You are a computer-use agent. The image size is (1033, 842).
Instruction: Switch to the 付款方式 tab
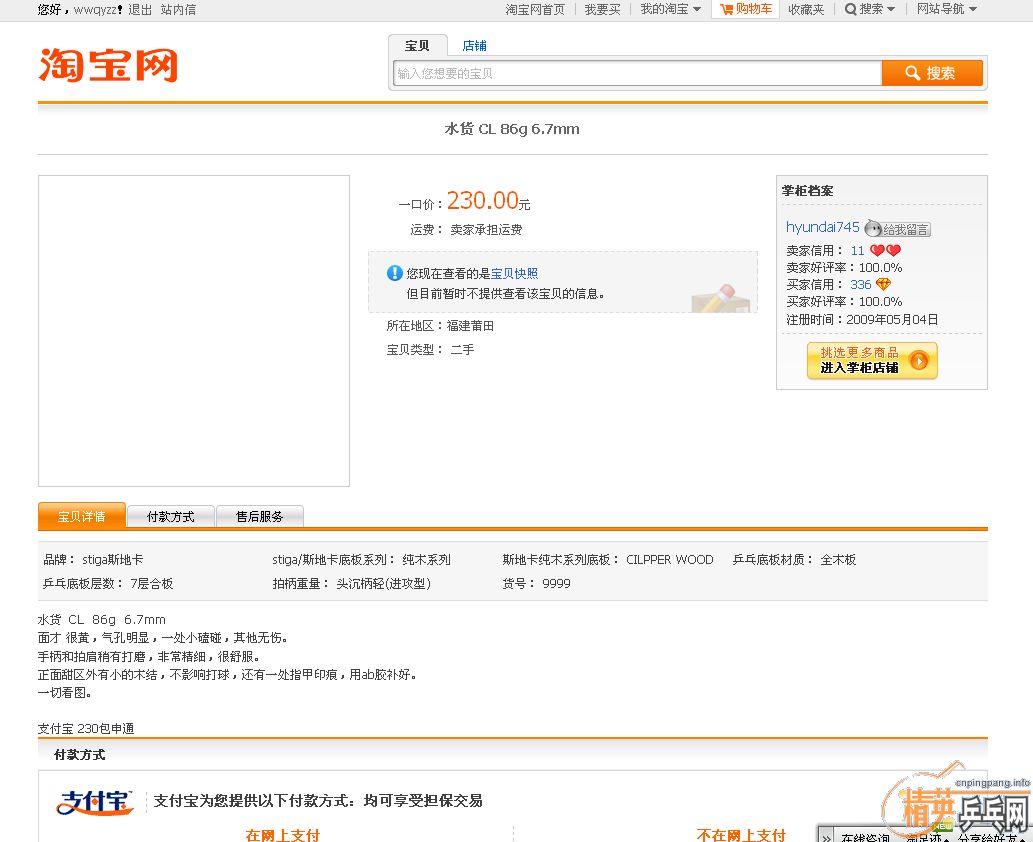[x=171, y=517]
